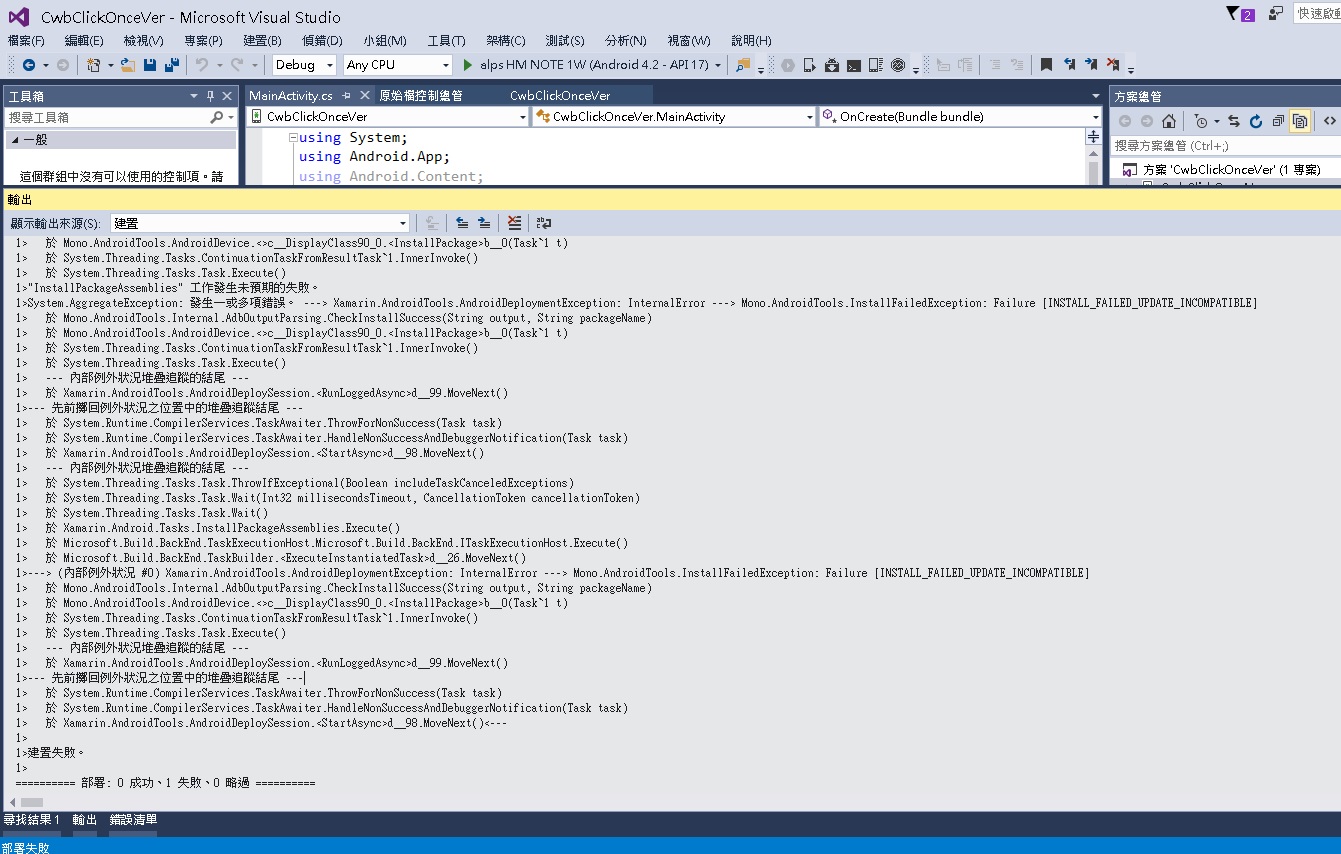1341x854 pixels.
Task: Close the MainActivity.cs tab
Action: pyautogui.click(x=363, y=96)
